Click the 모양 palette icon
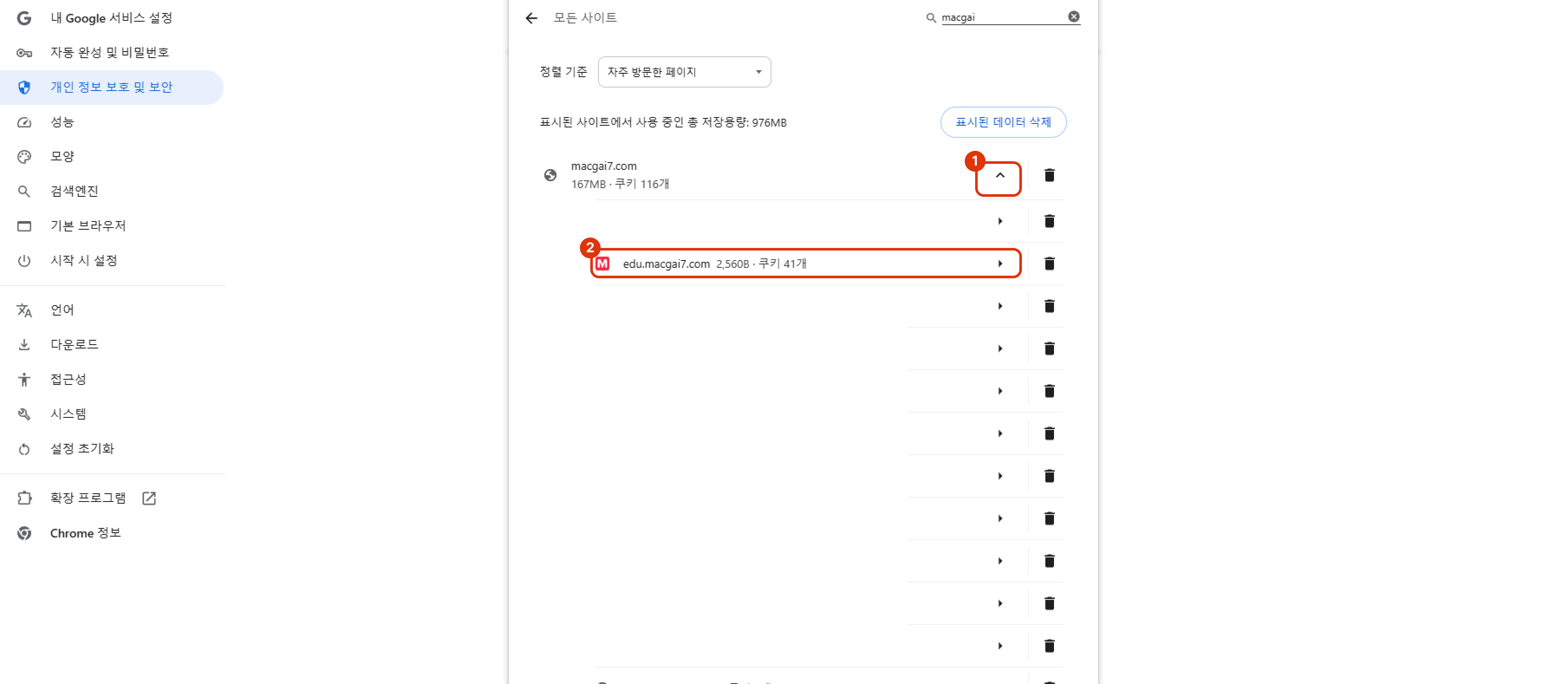Screen dimensions: 1568x684 click(24, 157)
